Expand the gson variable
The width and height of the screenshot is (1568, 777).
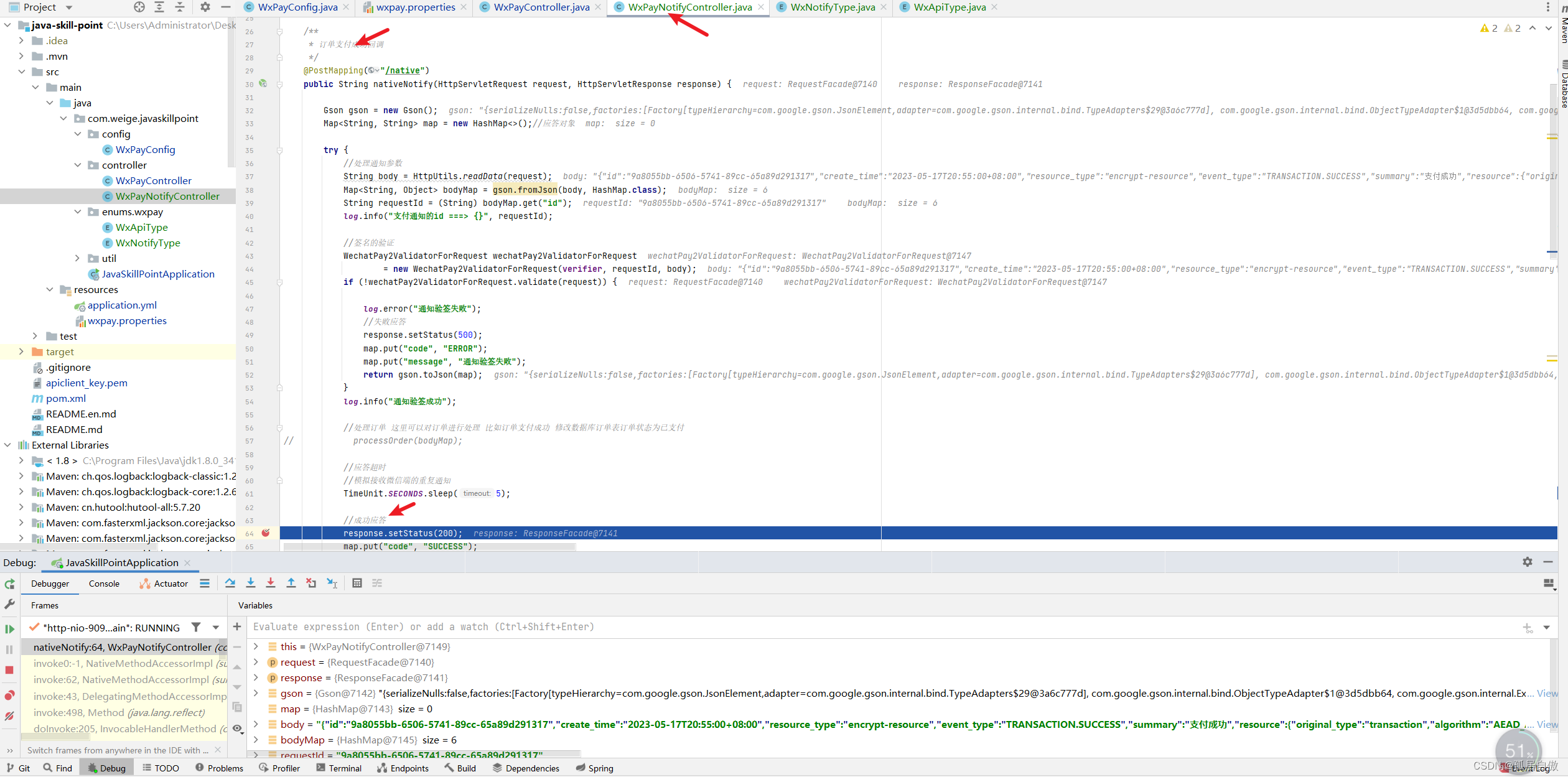[256, 693]
